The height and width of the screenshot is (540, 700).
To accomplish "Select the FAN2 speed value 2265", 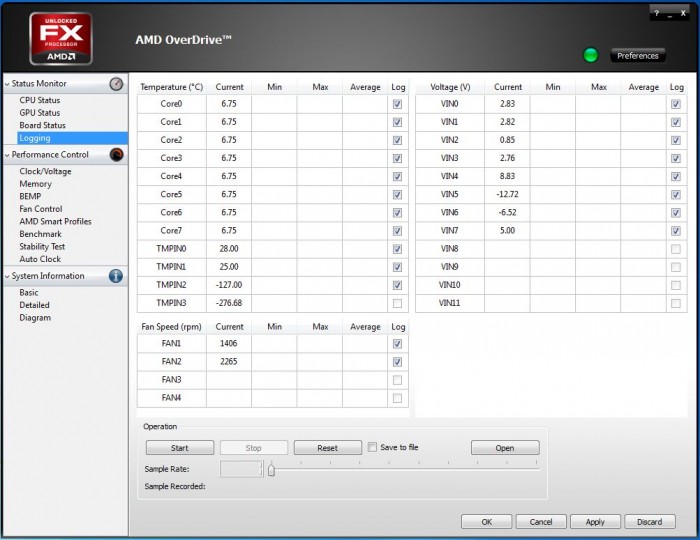I will click(229, 361).
